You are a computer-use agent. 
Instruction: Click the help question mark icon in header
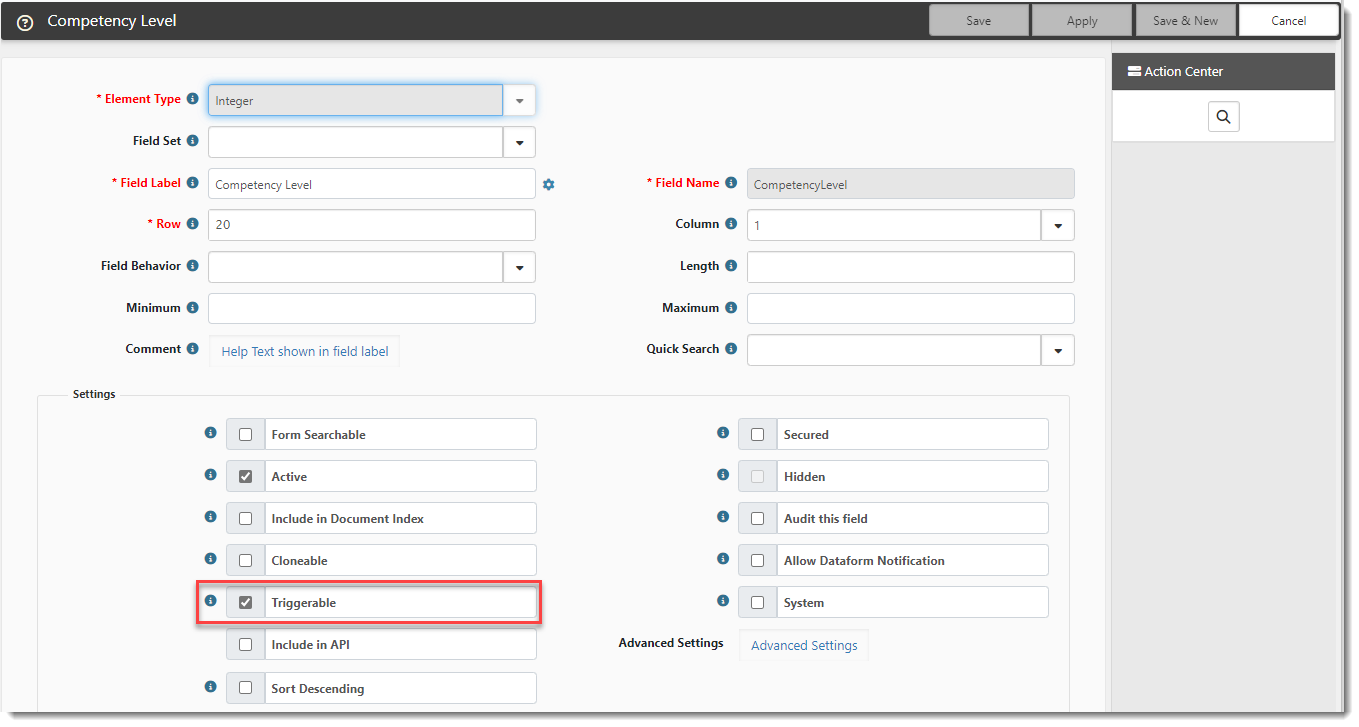click(26, 22)
